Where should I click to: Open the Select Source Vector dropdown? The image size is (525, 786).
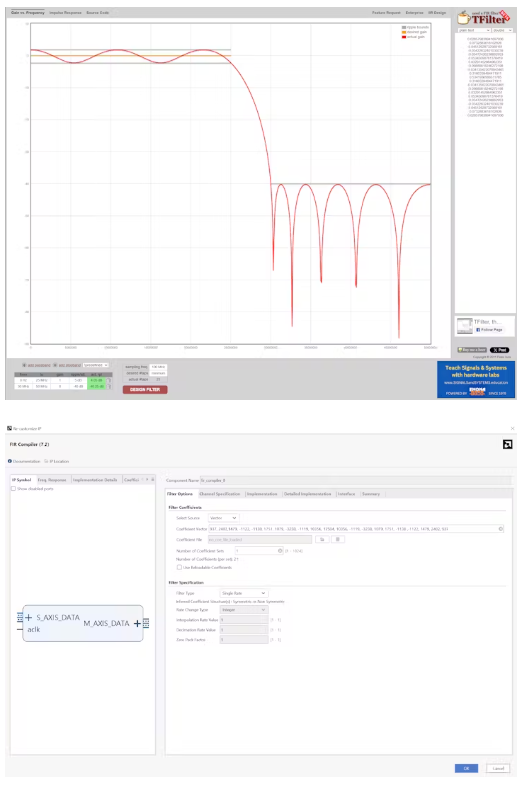(223, 518)
